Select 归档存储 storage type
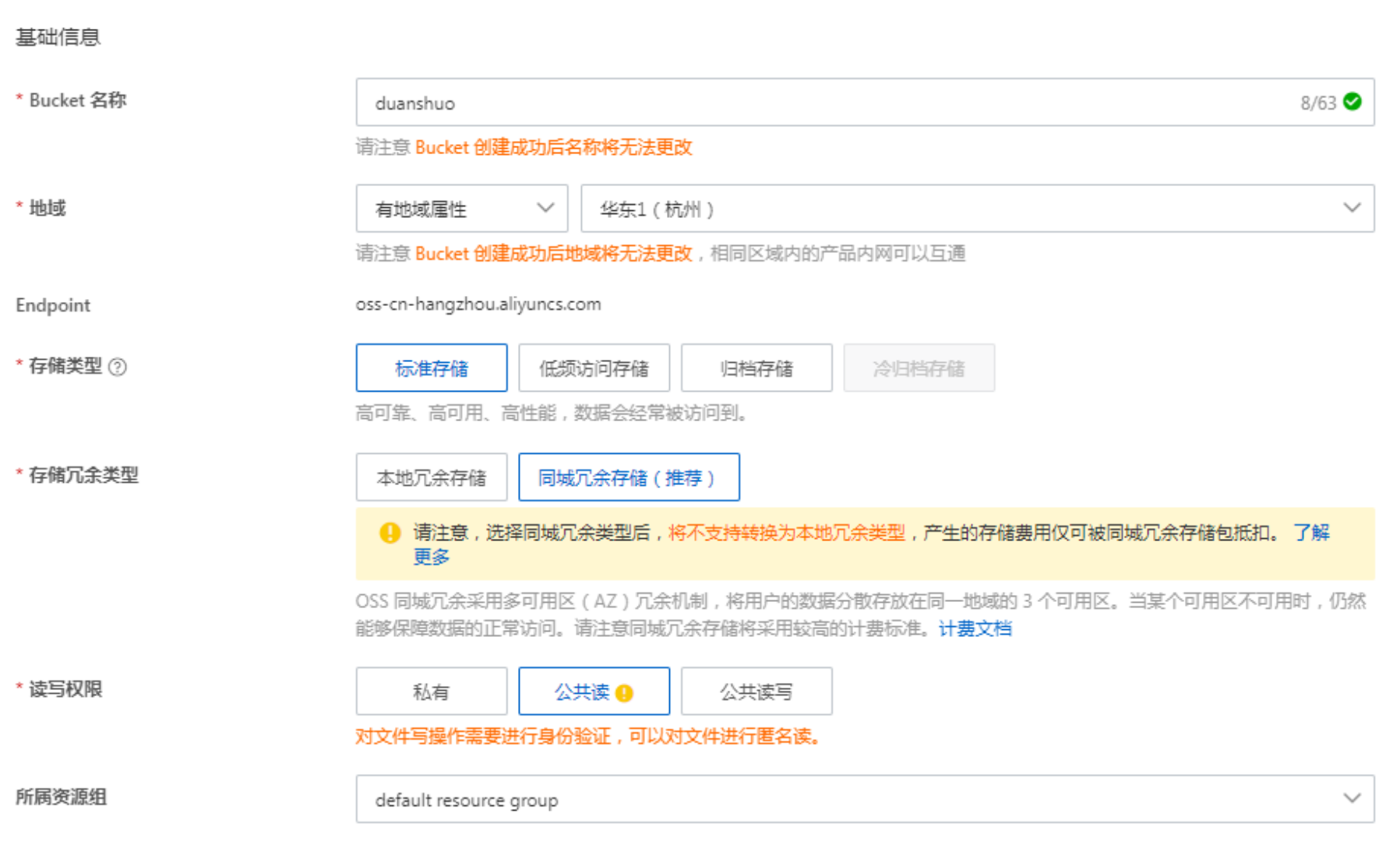The image size is (1400, 841). [756, 368]
